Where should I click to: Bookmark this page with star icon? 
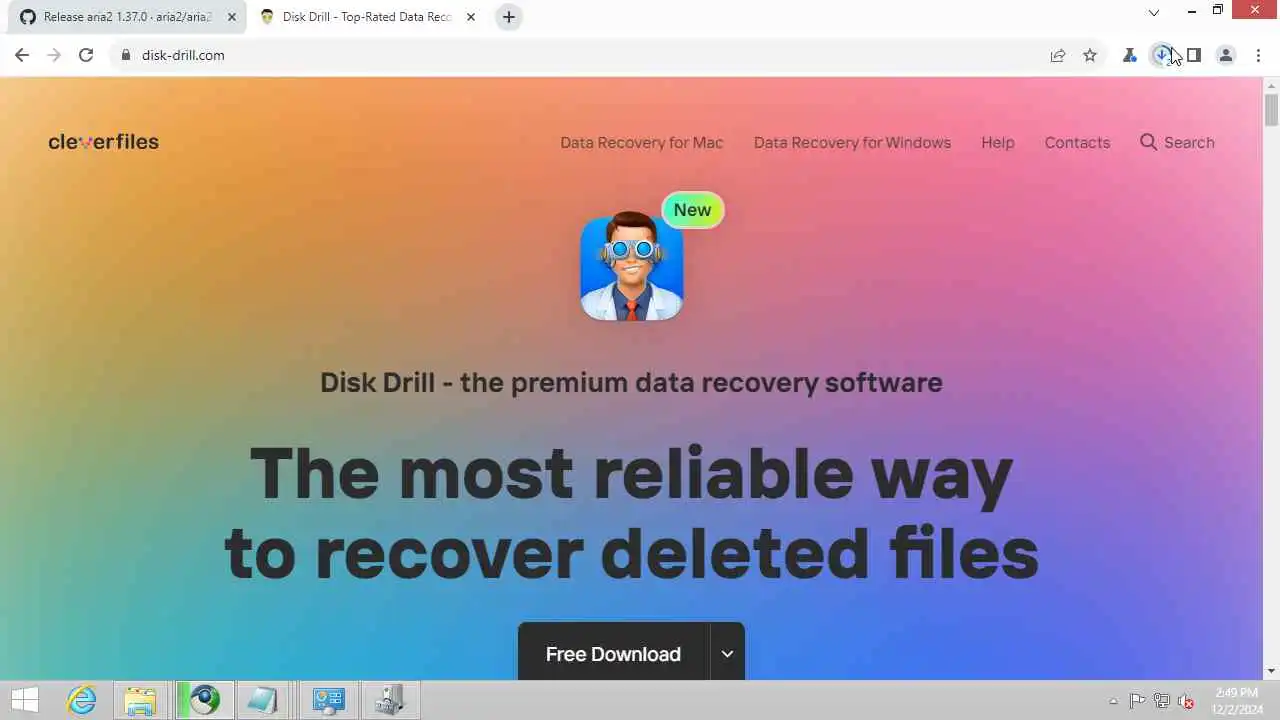click(1090, 56)
